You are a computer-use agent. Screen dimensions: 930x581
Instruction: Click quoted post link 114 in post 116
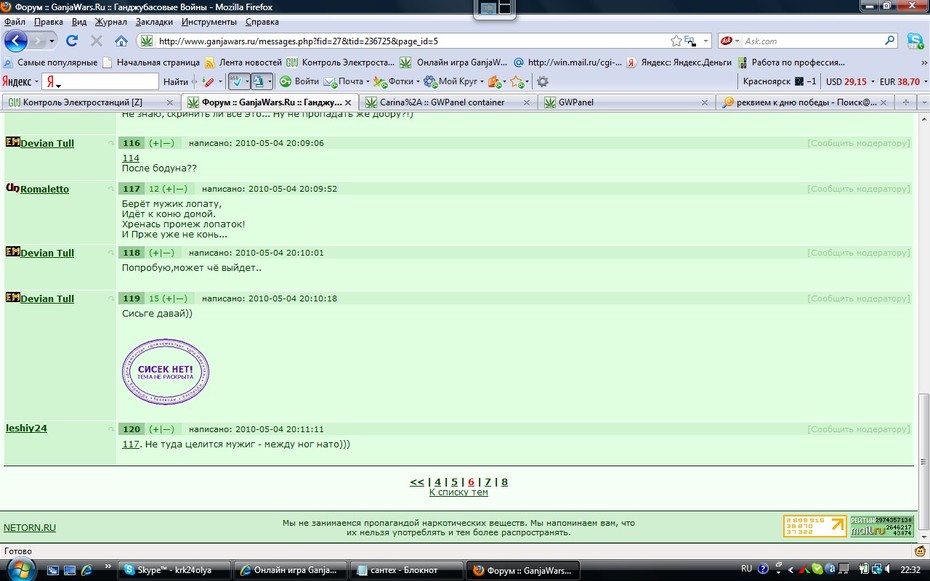click(130, 158)
